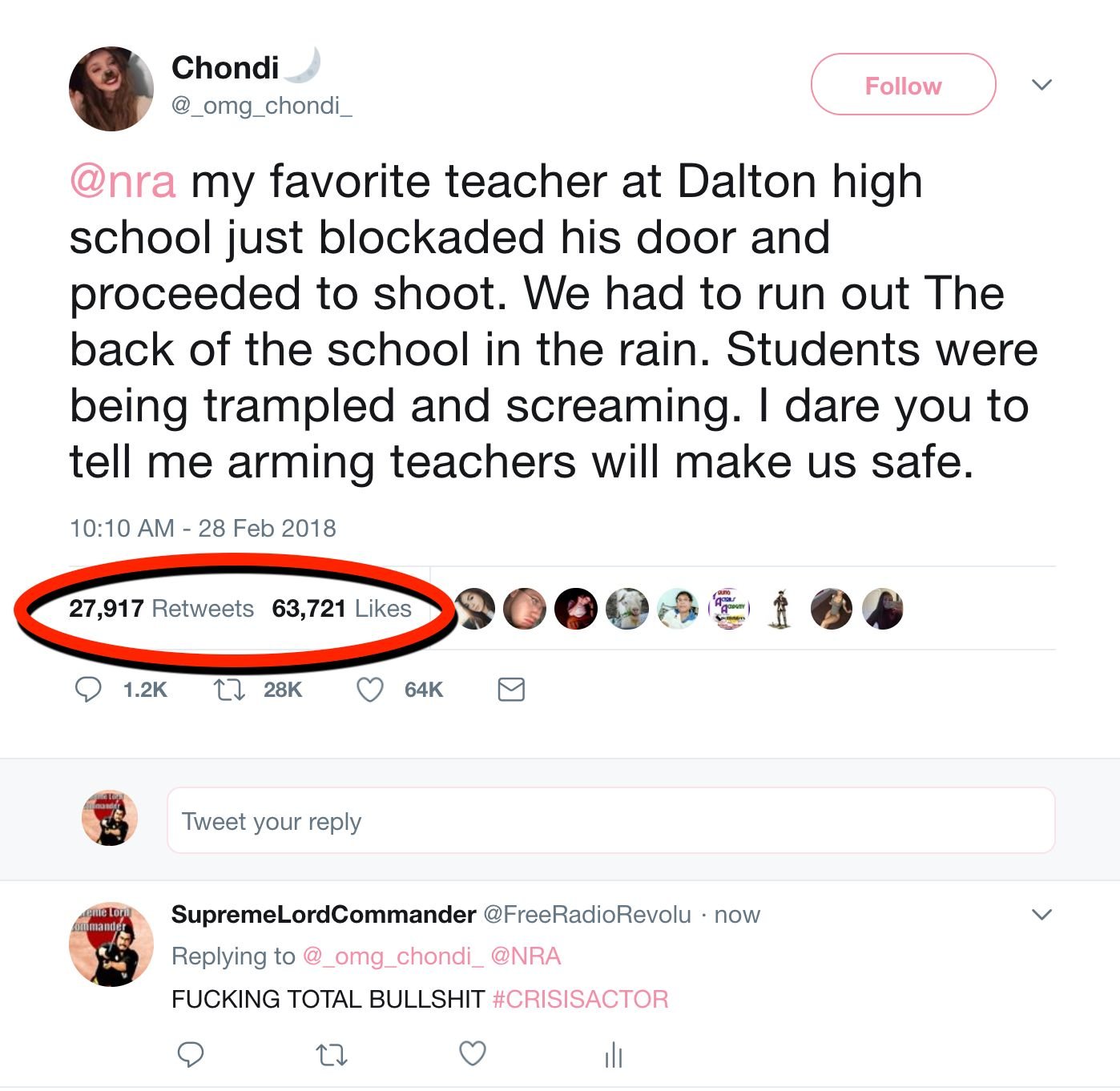Open the #CRISISACTOR hashtag
The height and width of the screenshot is (1091, 1120).
[x=580, y=999]
